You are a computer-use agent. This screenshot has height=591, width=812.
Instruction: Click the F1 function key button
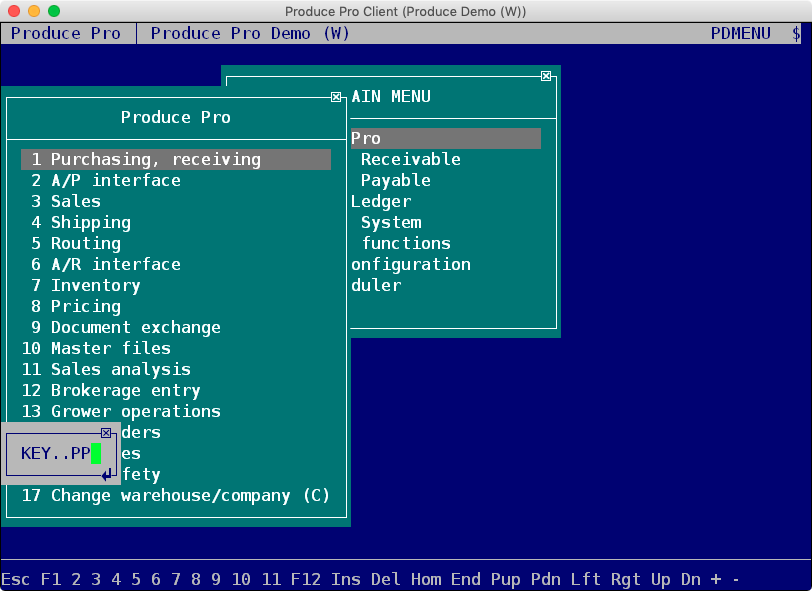(x=51, y=579)
